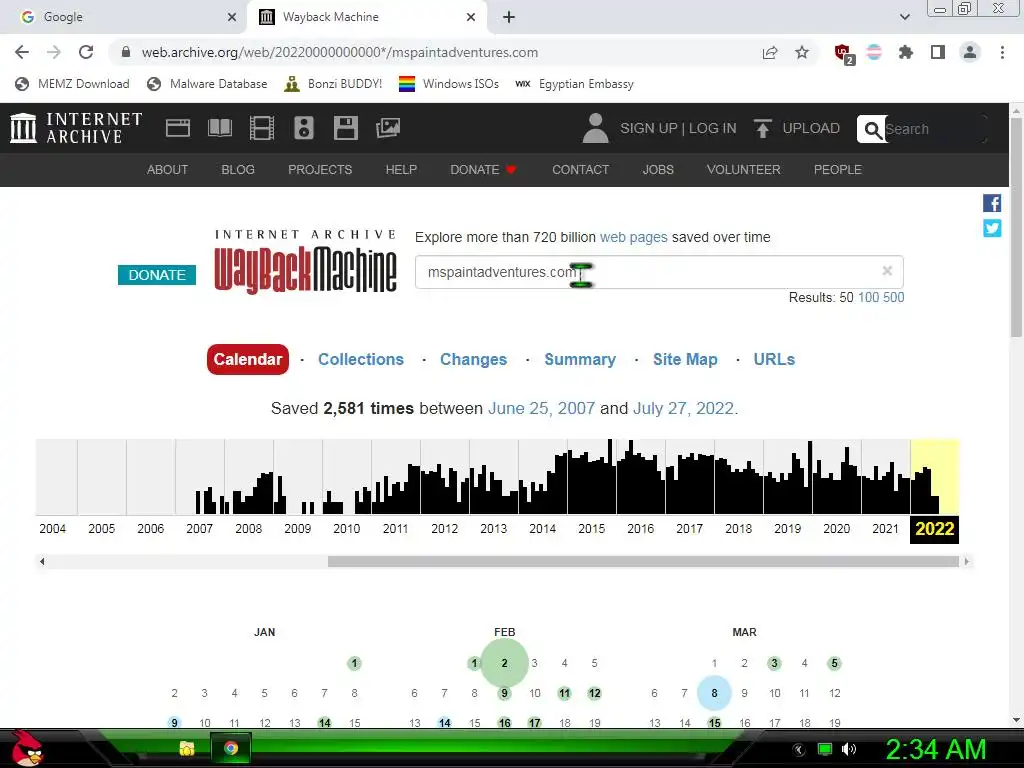Open the BLOG menu item
This screenshot has height=768, width=1024.
tap(238, 170)
